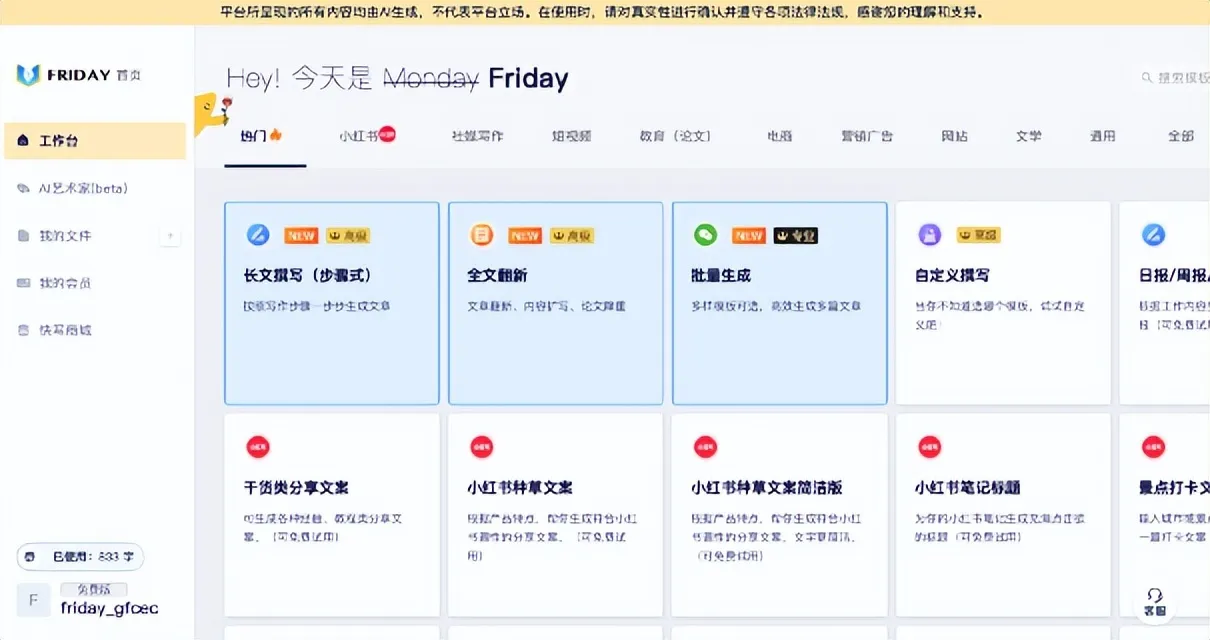1210x640 pixels.
Task: Open the 小红书笔记标题 template
Action: click(x=1003, y=515)
